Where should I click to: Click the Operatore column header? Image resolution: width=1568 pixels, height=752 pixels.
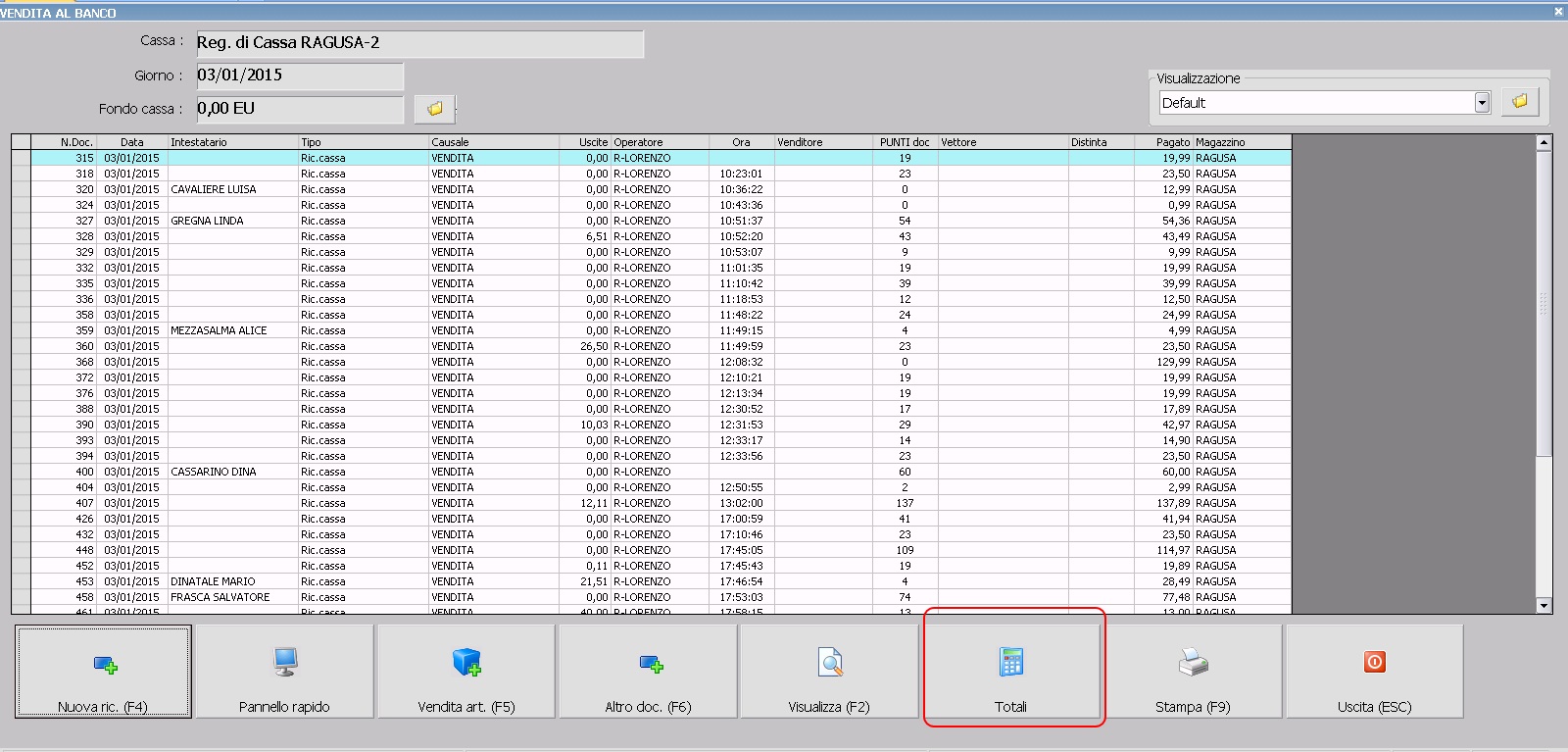click(660, 142)
